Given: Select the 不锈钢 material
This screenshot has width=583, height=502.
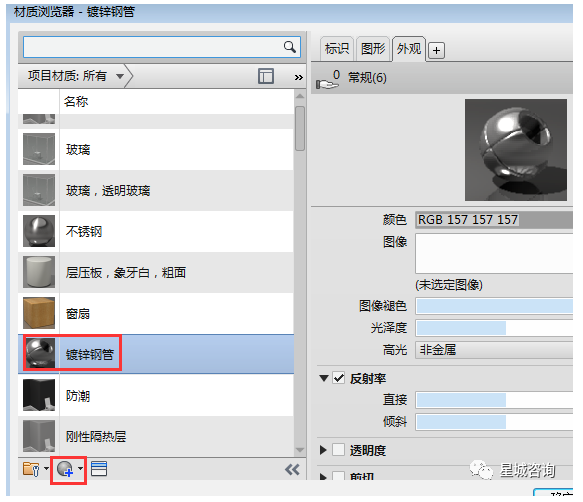Looking at the screenshot, I should pos(156,231).
